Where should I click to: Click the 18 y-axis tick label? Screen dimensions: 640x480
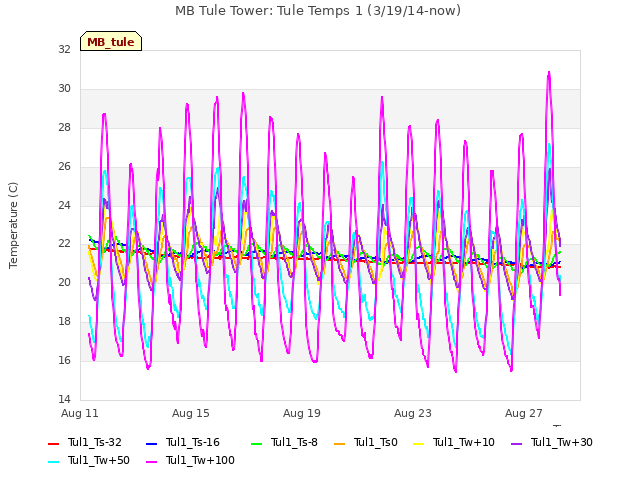64,321
